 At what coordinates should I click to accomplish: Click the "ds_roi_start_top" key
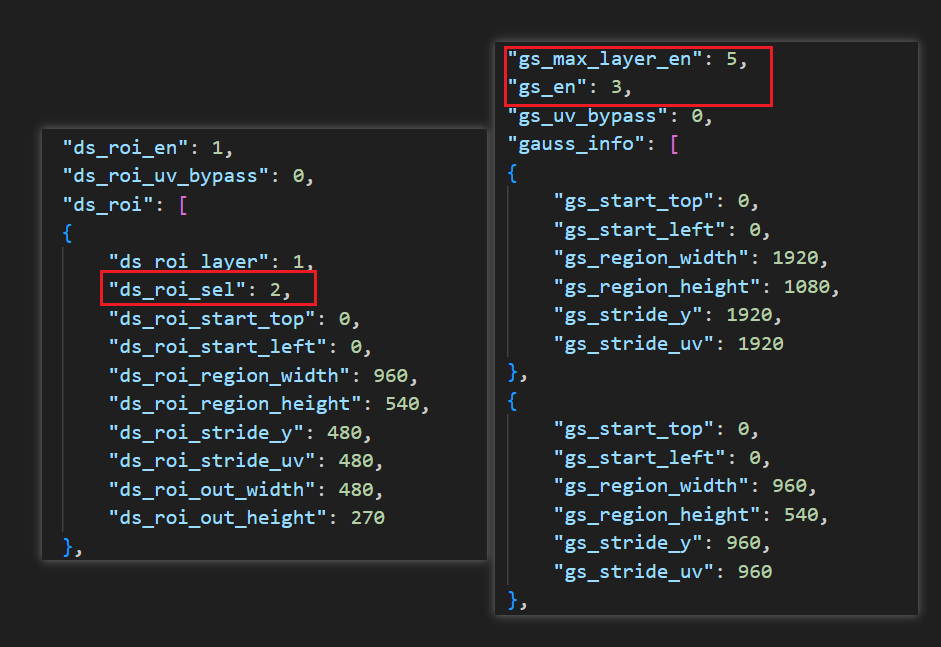pyautogui.click(x=213, y=319)
